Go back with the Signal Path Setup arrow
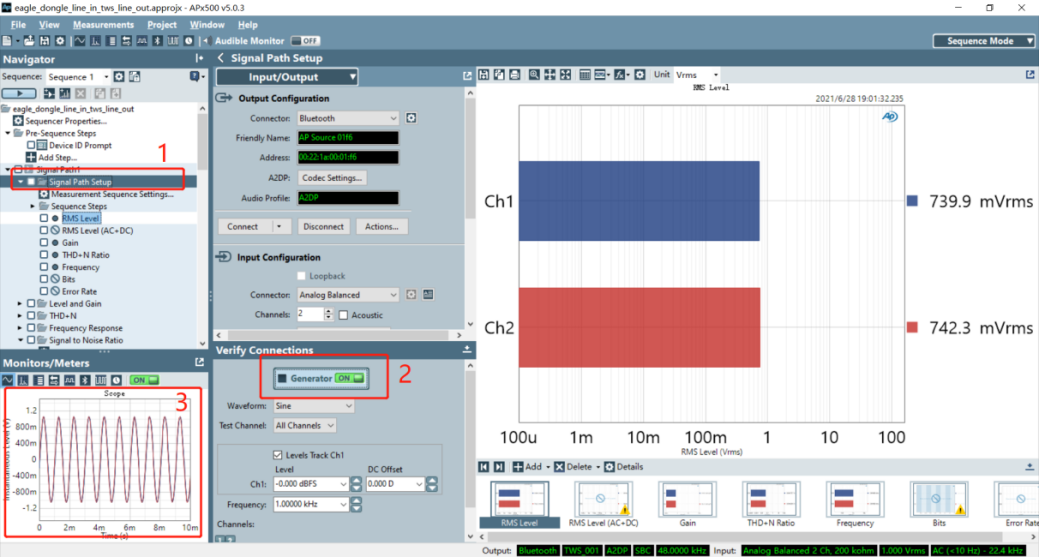This screenshot has width=1039, height=557. coord(221,58)
